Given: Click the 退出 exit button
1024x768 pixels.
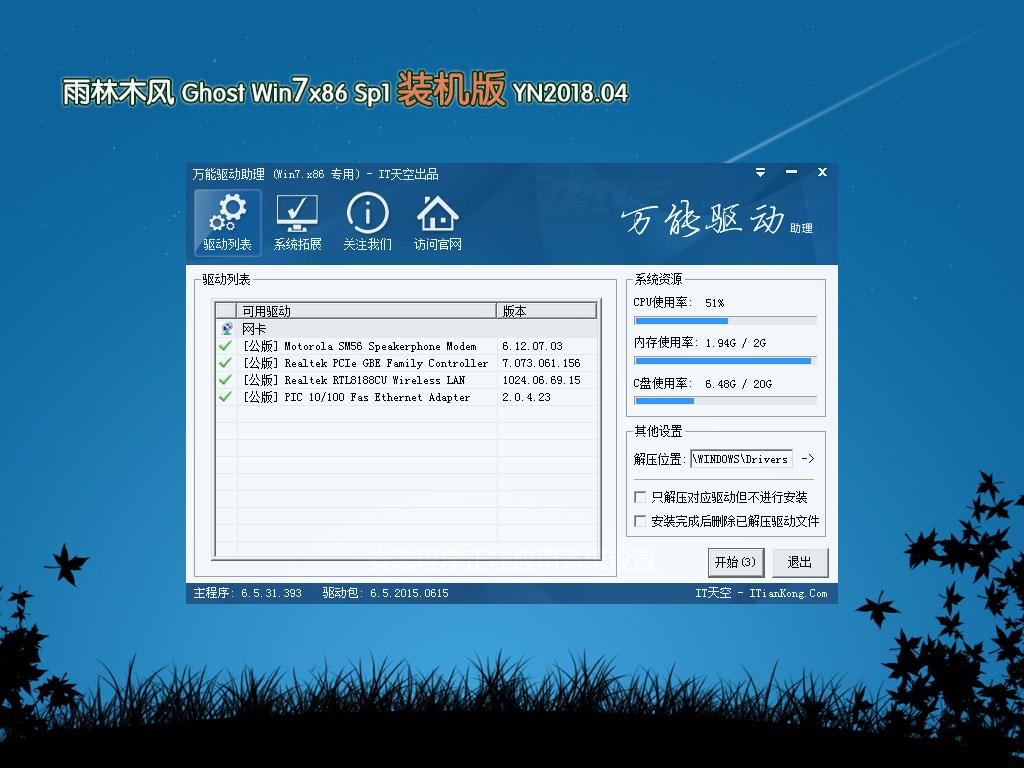Looking at the screenshot, I should point(799,562).
